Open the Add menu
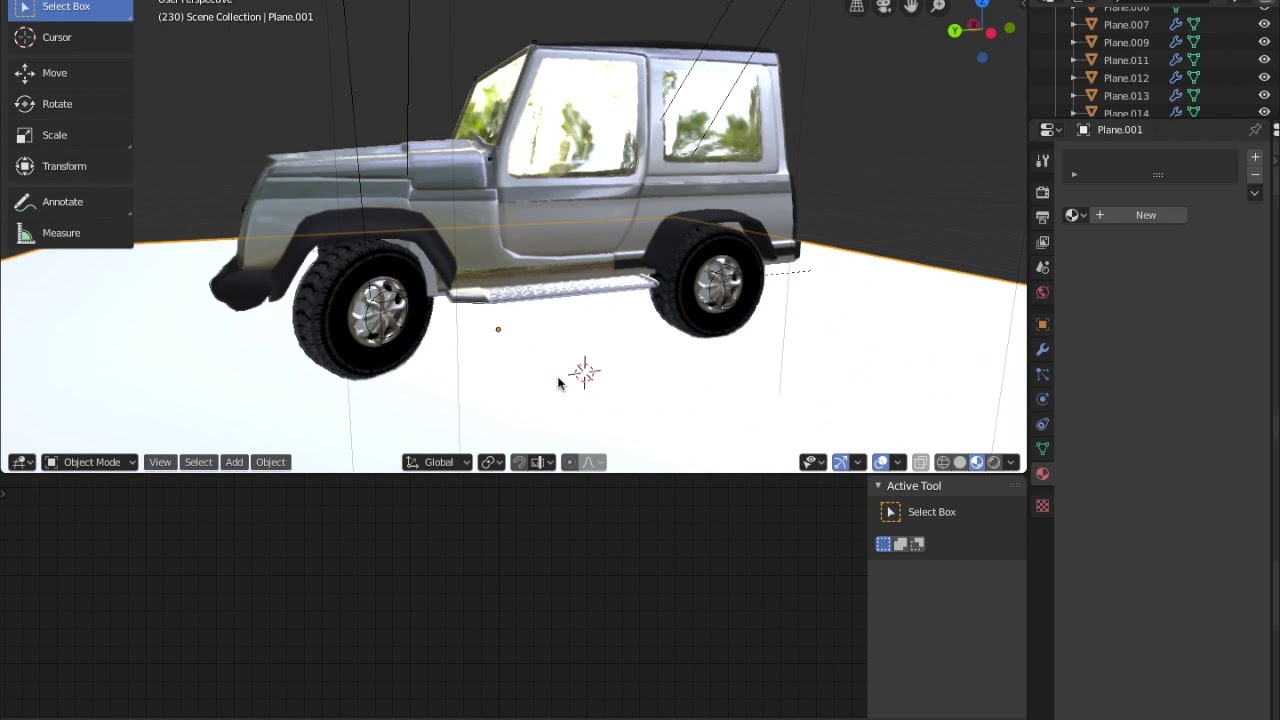 pyautogui.click(x=234, y=462)
